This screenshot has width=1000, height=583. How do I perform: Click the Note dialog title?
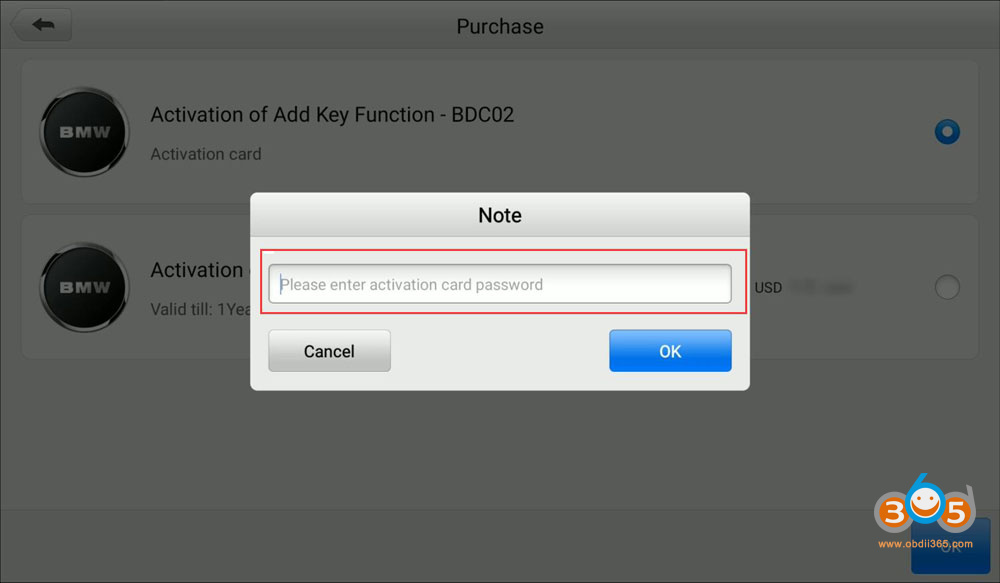point(500,215)
